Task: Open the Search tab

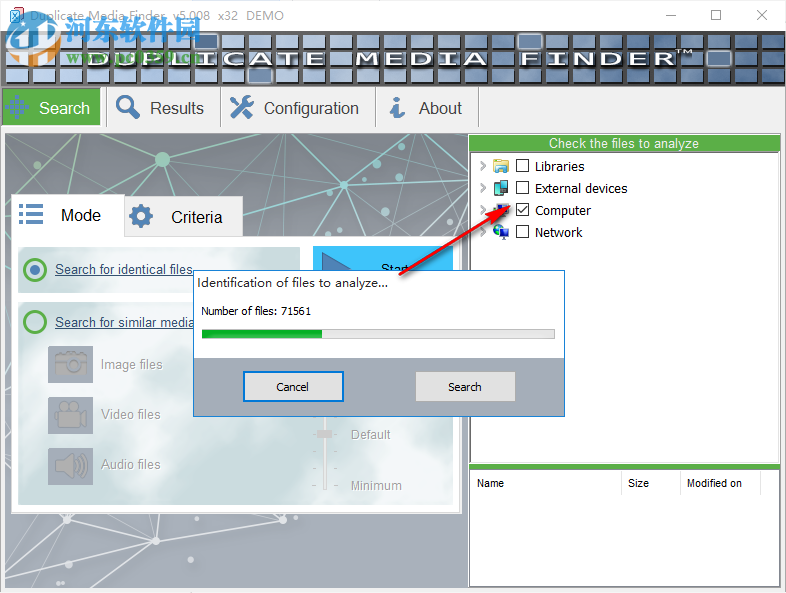Action: (x=52, y=107)
